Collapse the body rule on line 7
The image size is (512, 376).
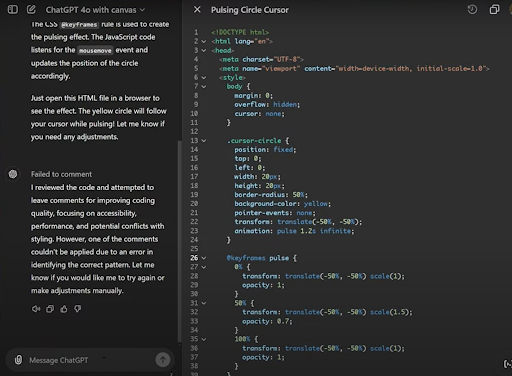[x=204, y=87]
